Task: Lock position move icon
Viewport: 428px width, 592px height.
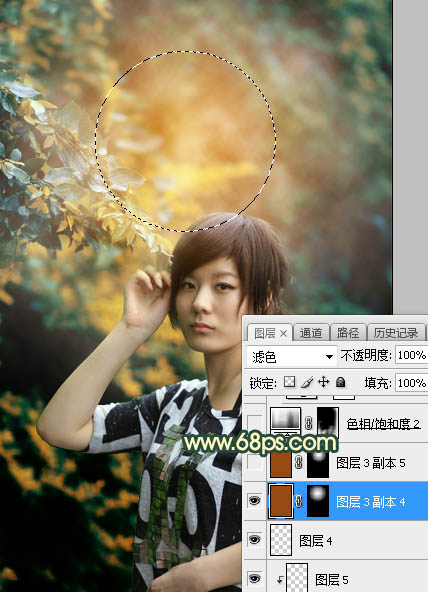Action: 323,382
